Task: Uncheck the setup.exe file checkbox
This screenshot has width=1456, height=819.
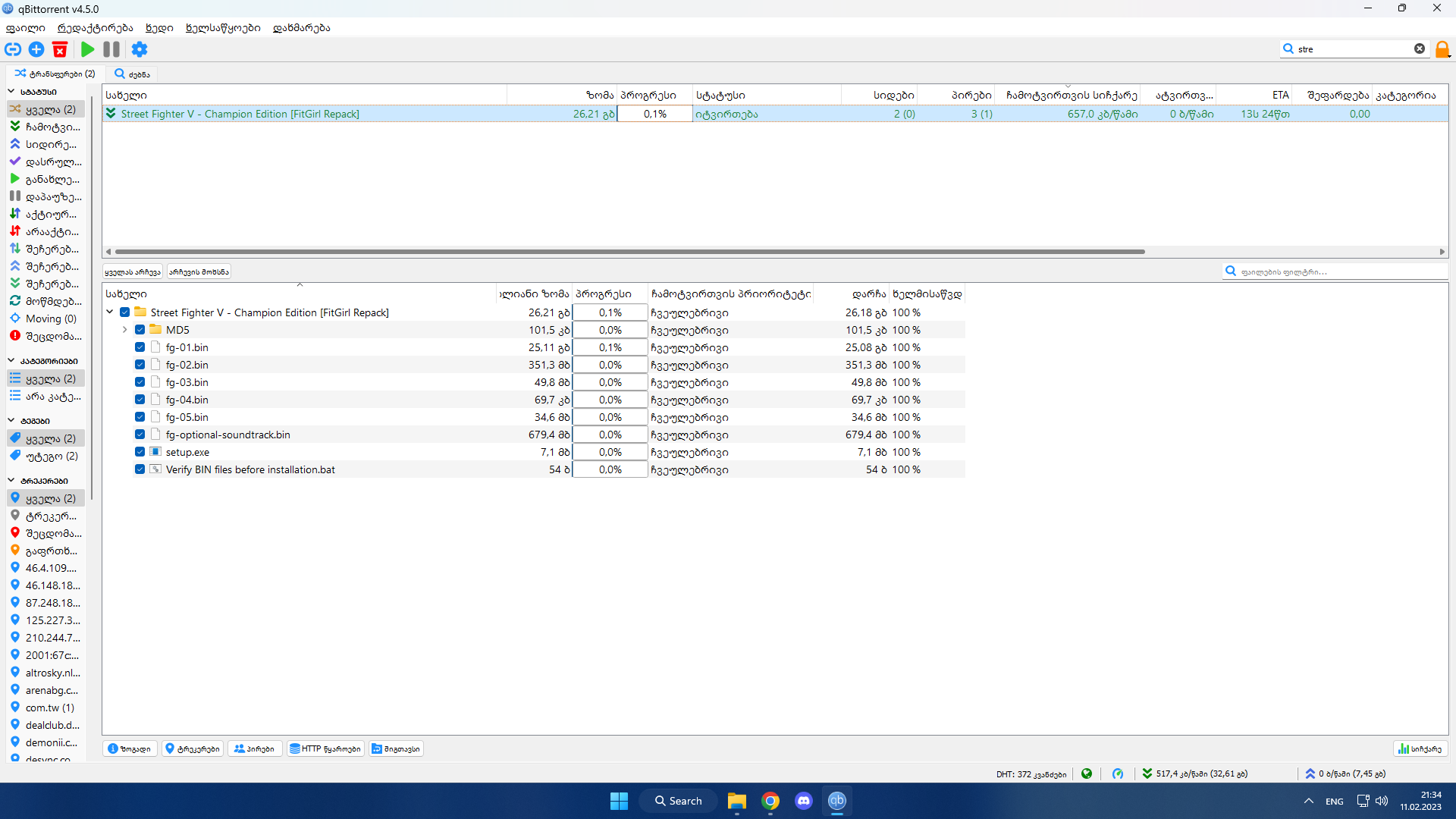Action: click(140, 452)
